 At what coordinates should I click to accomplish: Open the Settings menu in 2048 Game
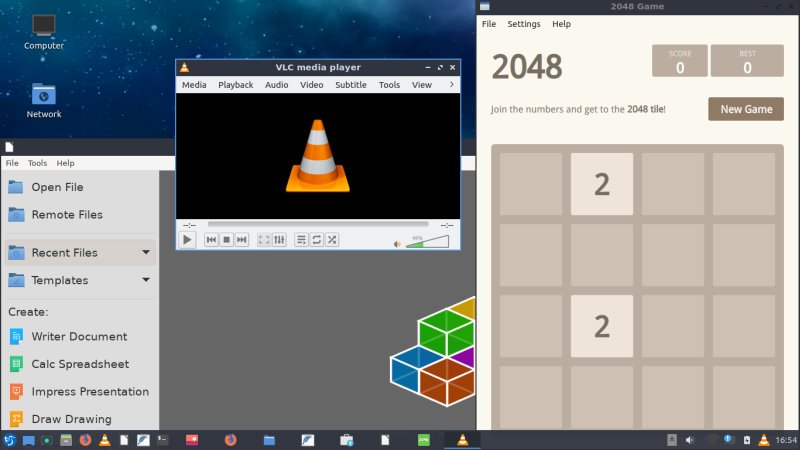pos(523,24)
